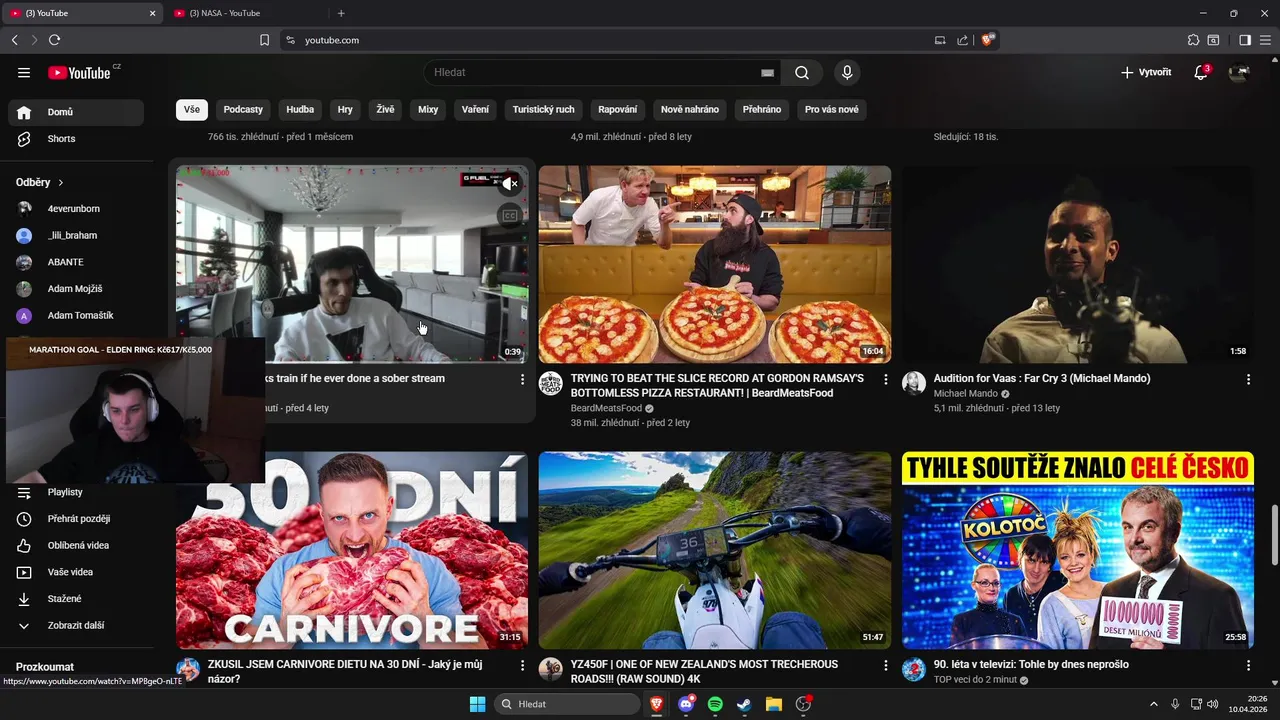Open Steam from taskbar
1280x720 pixels.
[744, 704]
